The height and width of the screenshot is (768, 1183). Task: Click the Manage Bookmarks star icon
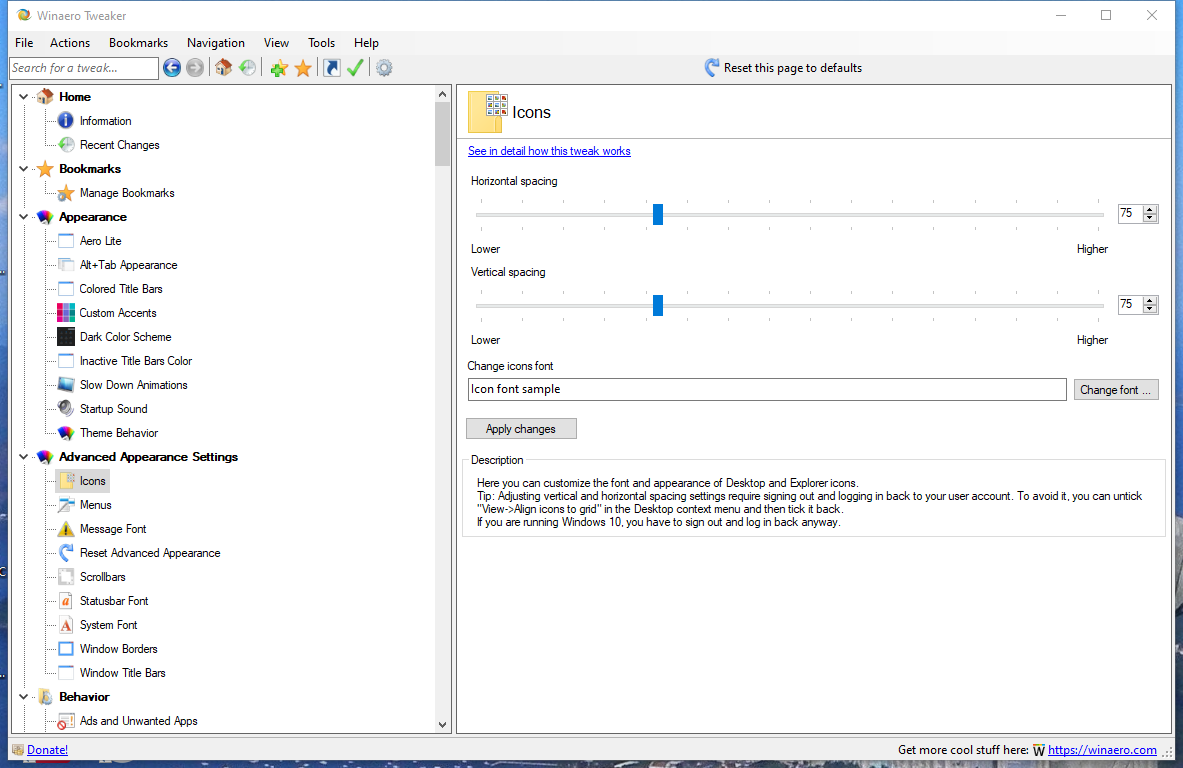coord(66,193)
